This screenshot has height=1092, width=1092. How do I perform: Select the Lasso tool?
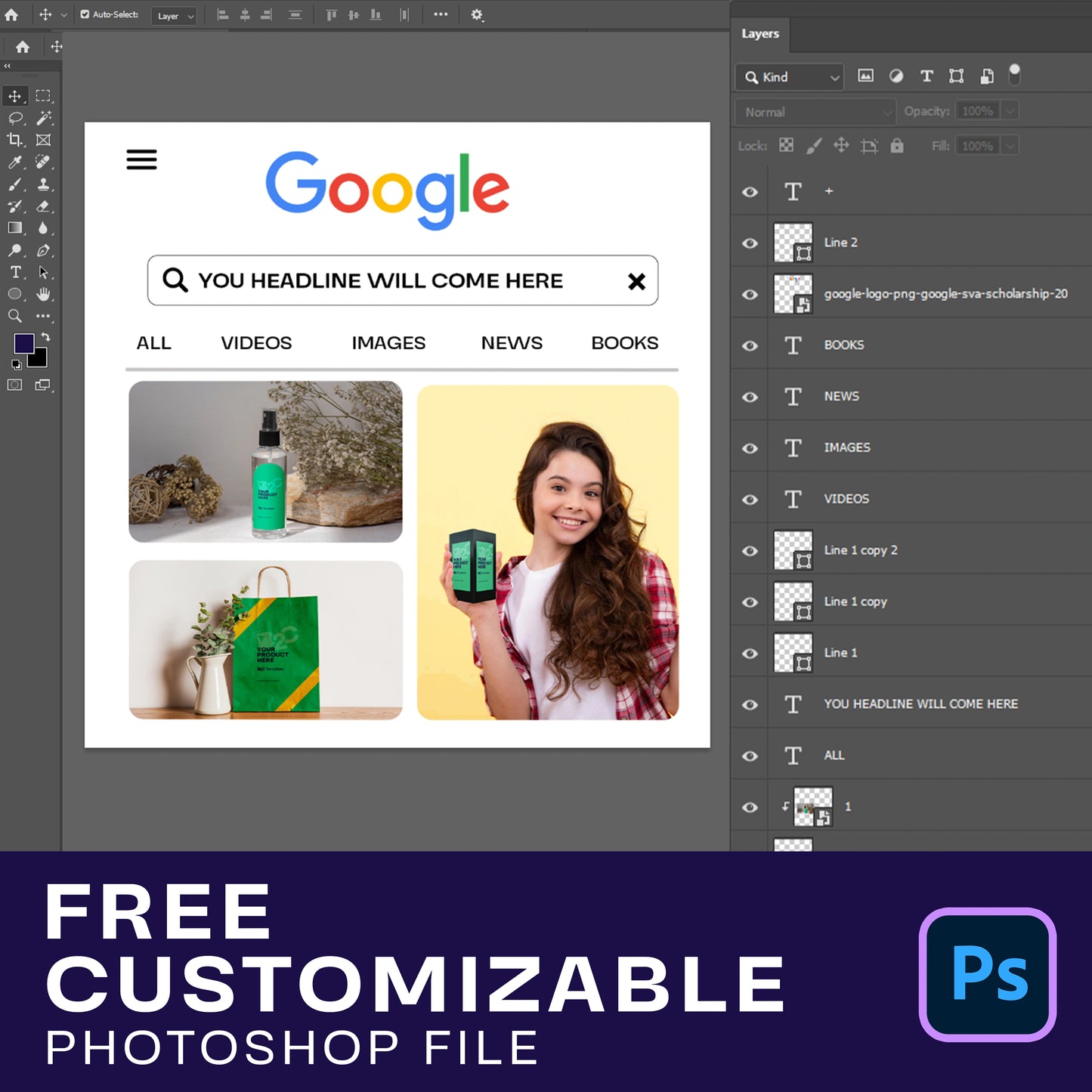(x=15, y=118)
